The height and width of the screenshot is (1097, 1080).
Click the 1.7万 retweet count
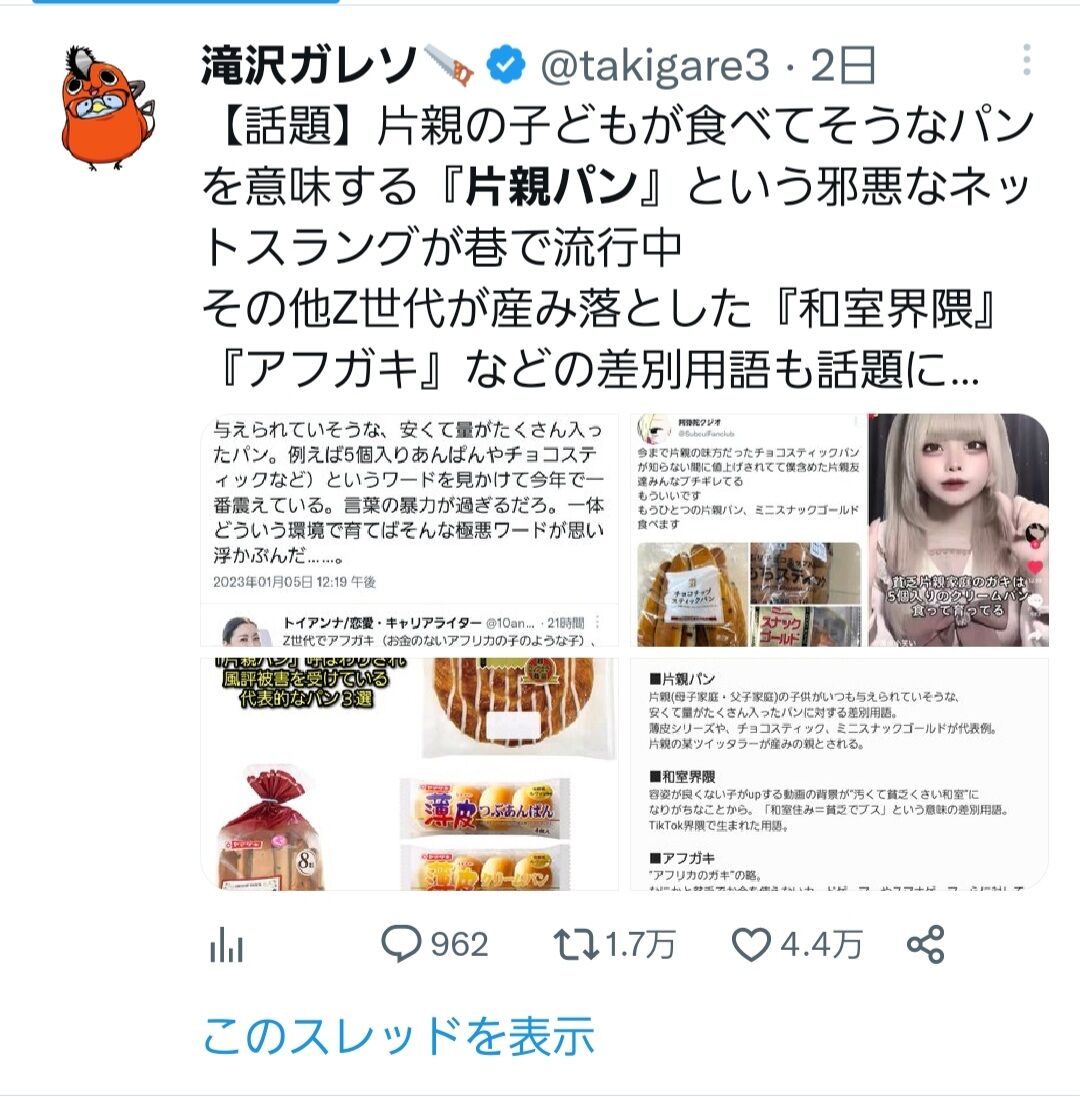tap(639, 944)
